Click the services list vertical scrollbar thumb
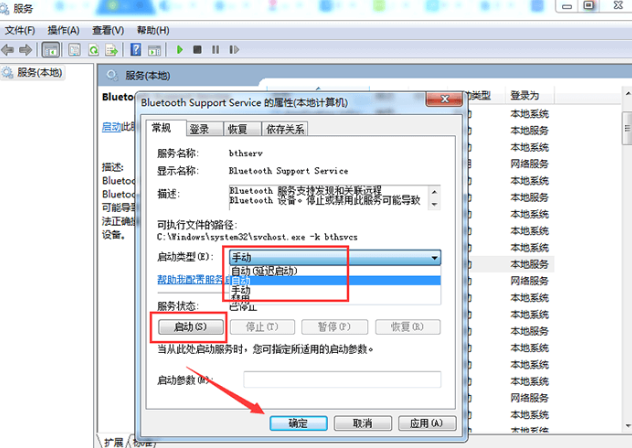The width and height of the screenshot is (632, 448). pyautogui.click(x=628, y=128)
